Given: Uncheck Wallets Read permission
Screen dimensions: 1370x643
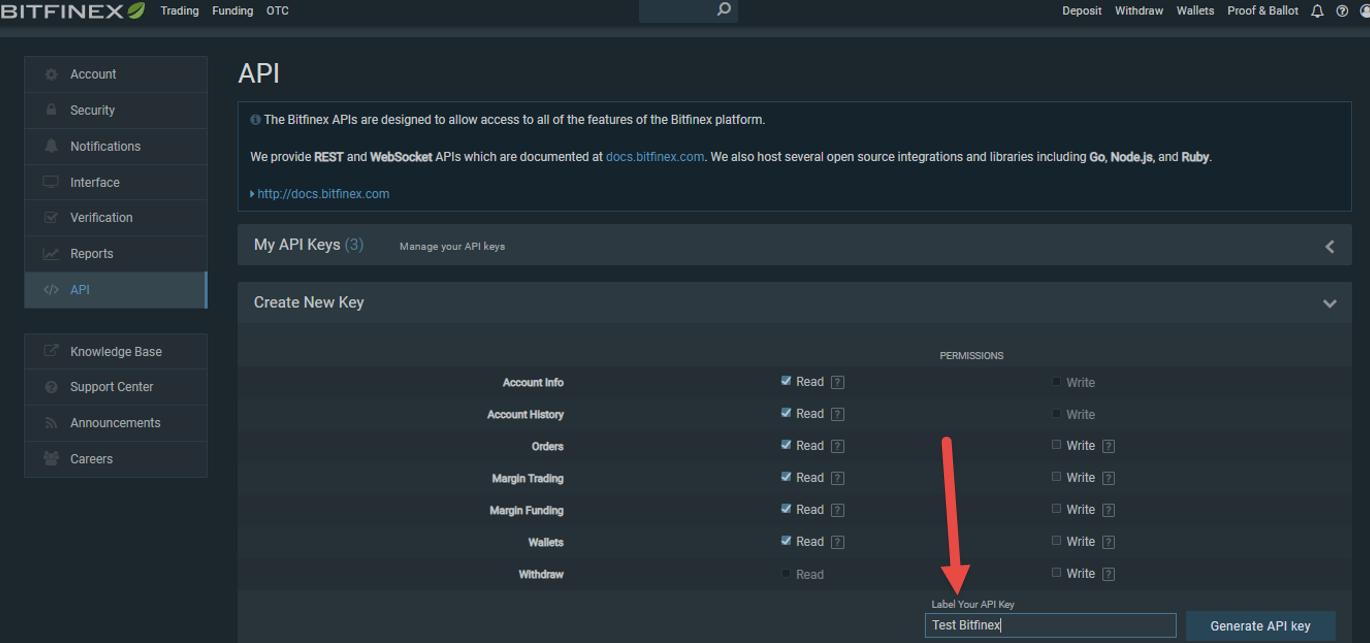Looking at the screenshot, I should (x=786, y=541).
